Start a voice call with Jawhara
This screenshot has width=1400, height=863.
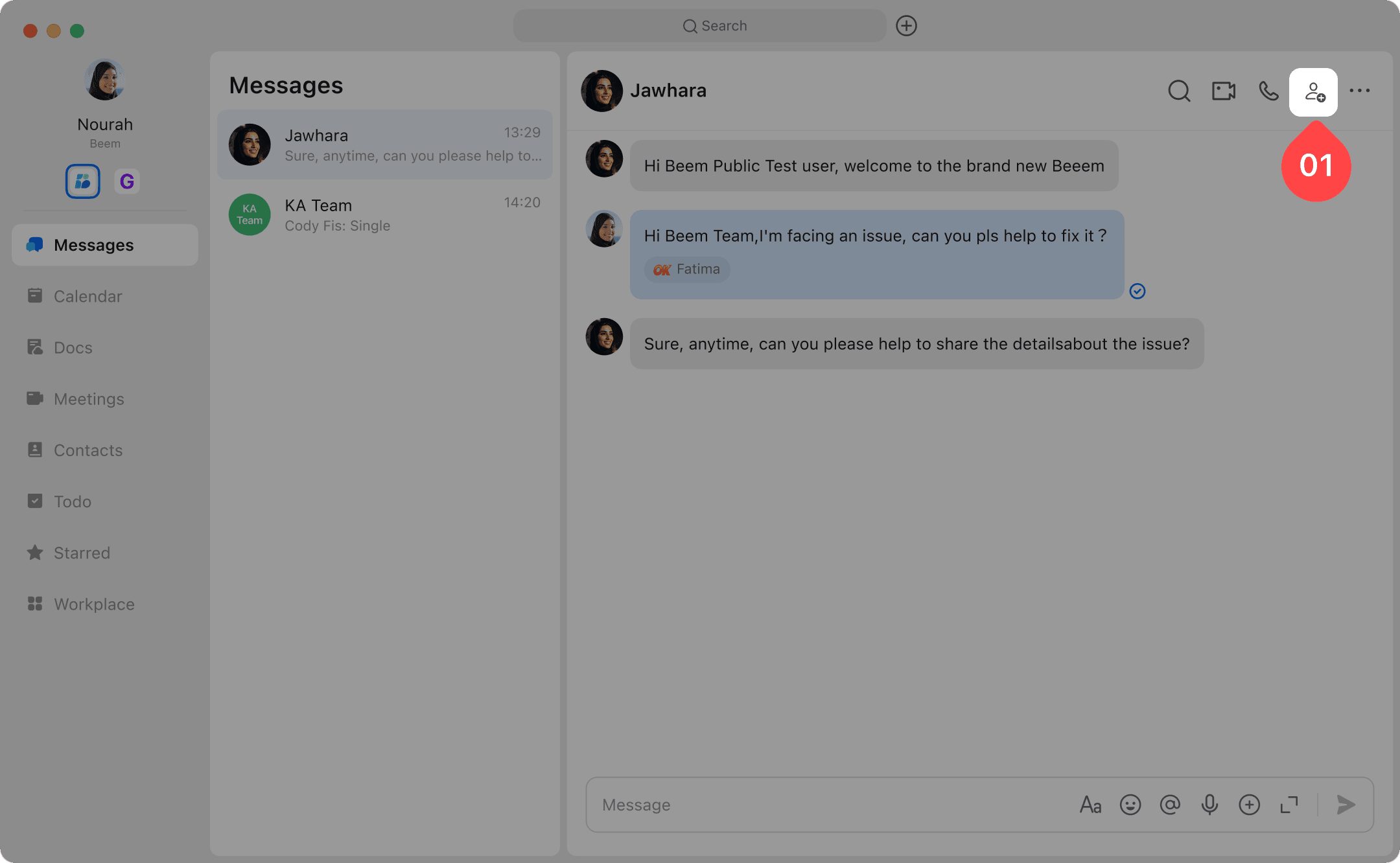[x=1268, y=91]
